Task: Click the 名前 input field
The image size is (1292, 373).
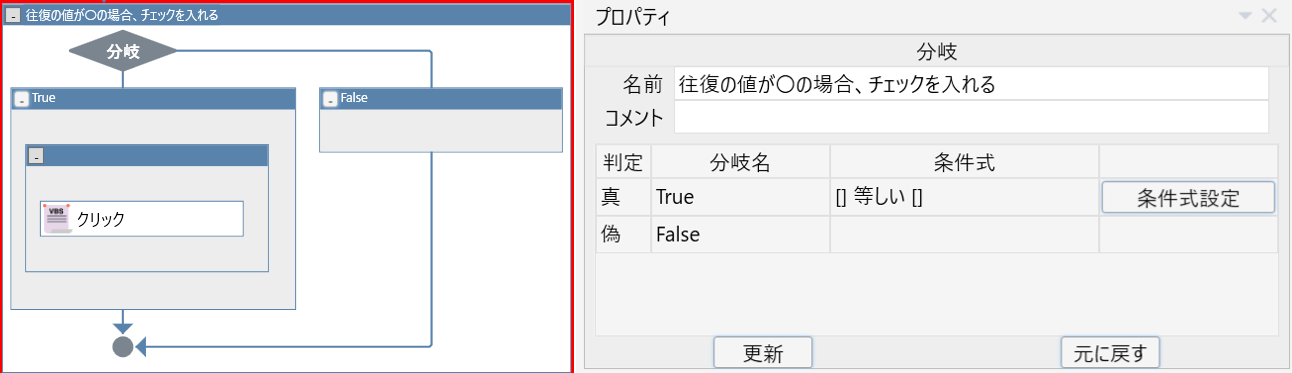Action: (x=971, y=84)
